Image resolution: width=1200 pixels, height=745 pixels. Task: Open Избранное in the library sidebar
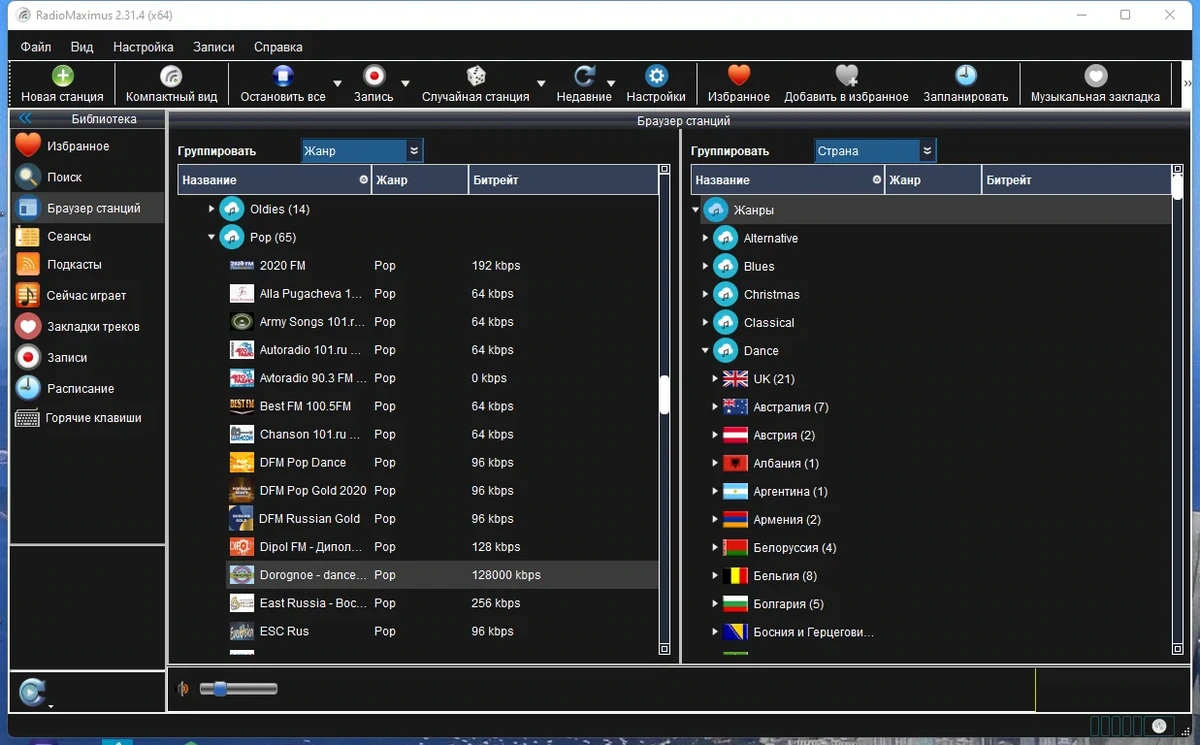(x=87, y=146)
